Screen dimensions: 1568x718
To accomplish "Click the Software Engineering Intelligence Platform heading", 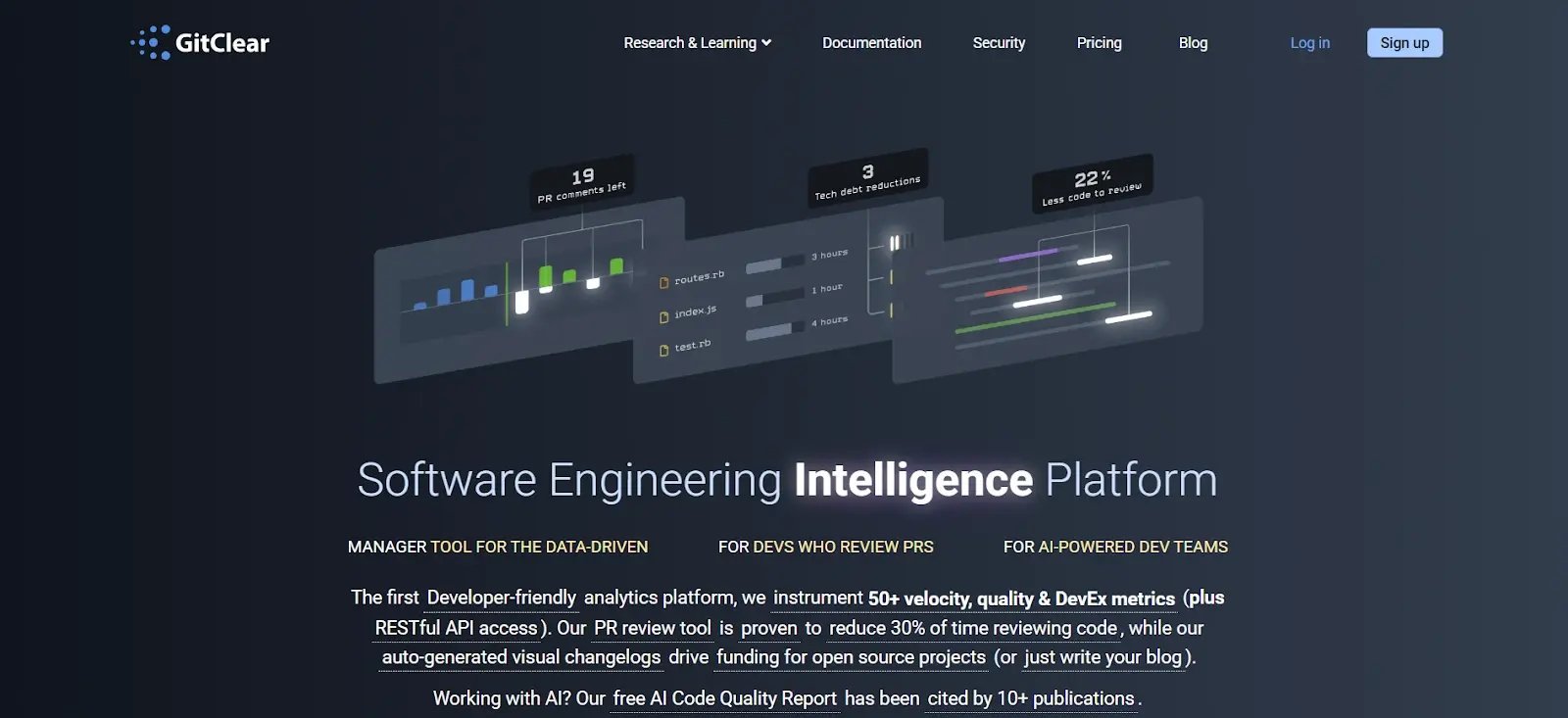I will point(787,480).
